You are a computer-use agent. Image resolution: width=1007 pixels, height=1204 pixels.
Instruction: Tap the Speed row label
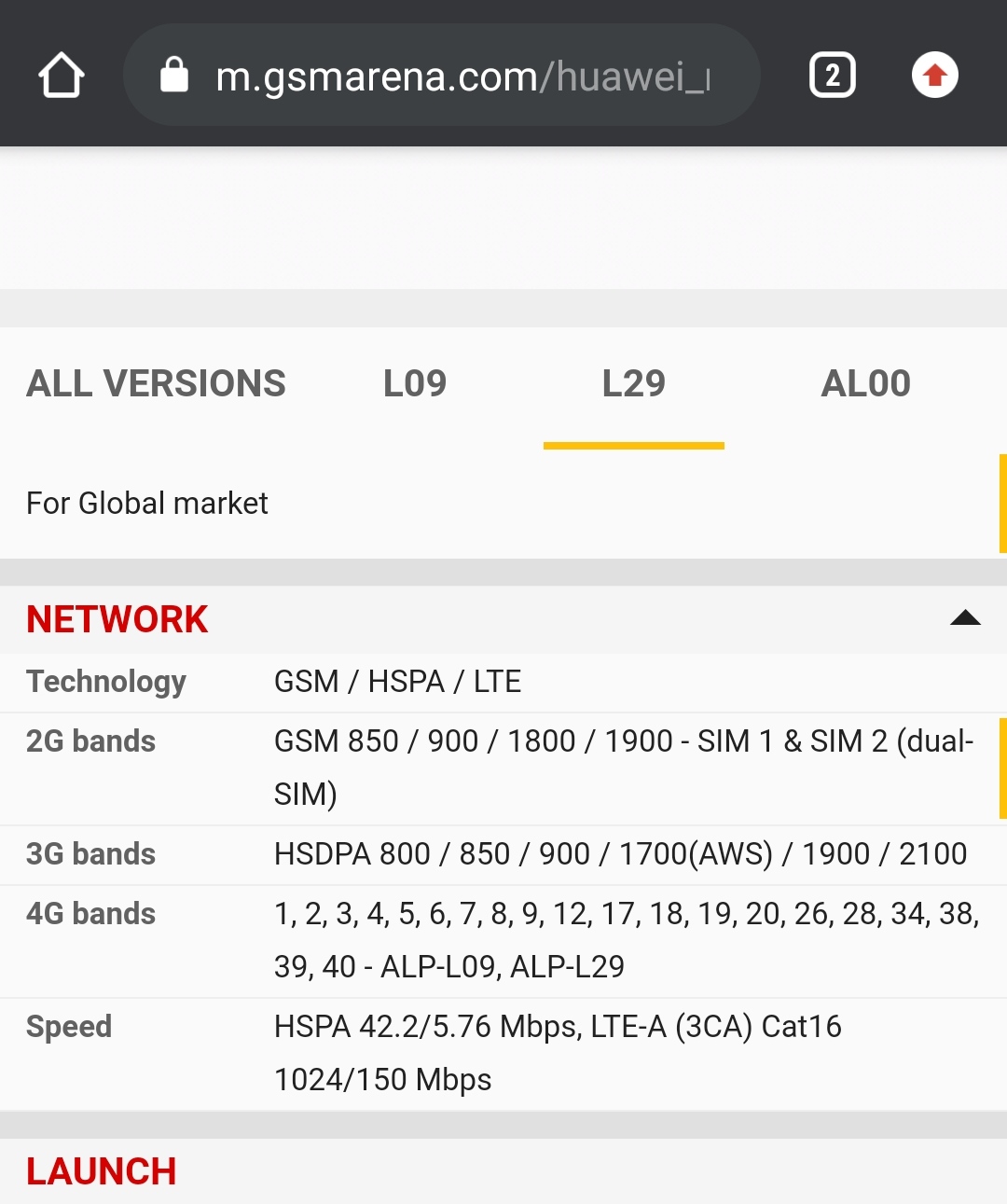pos(69,1027)
